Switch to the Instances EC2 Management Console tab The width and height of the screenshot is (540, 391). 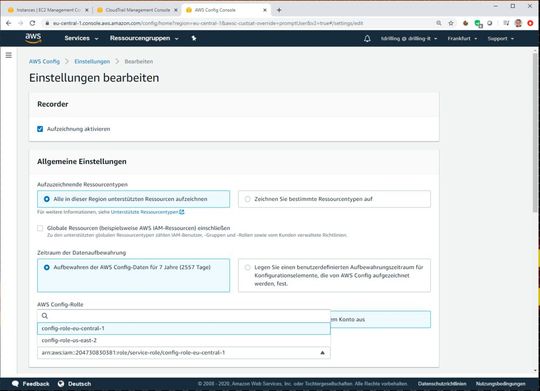click(48, 10)
